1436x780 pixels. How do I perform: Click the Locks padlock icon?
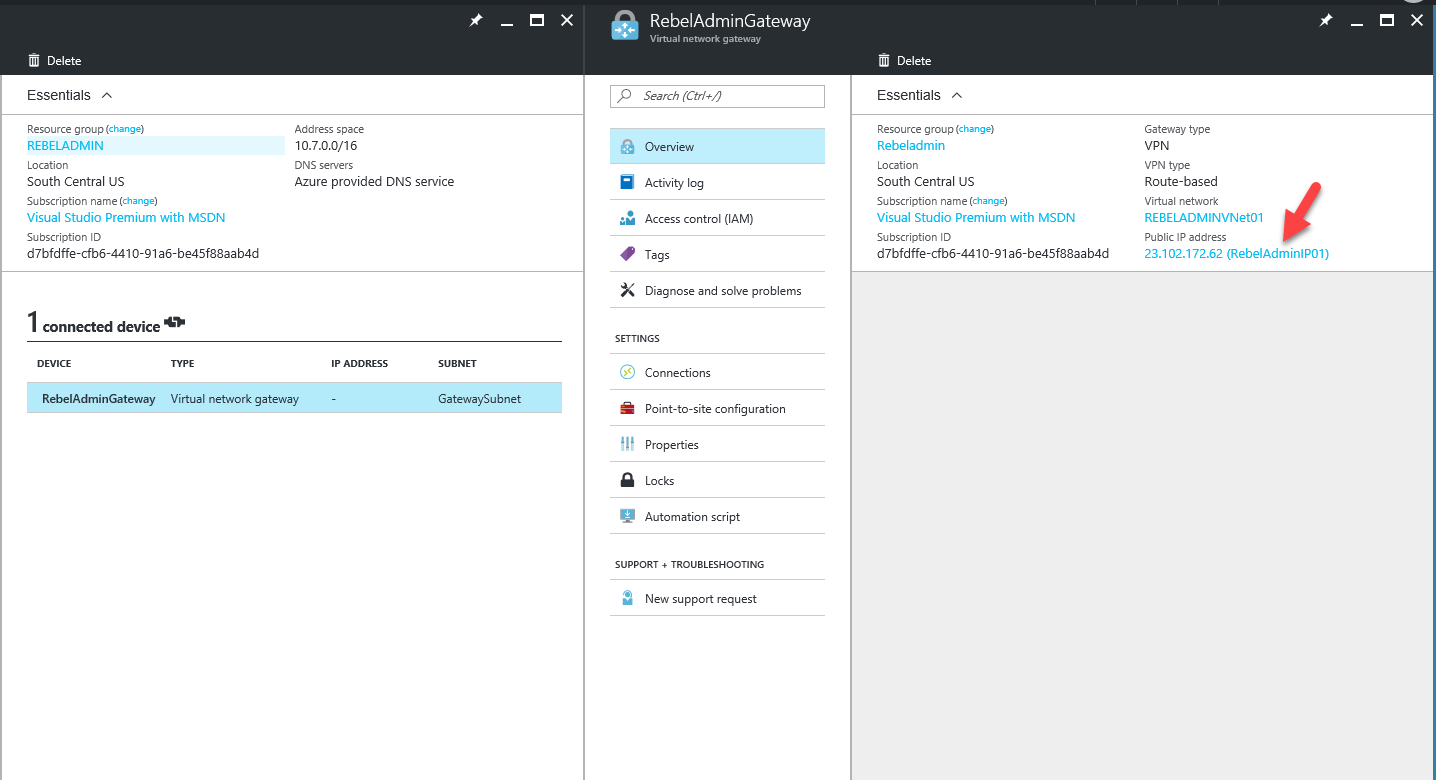(x=627, y=481)
